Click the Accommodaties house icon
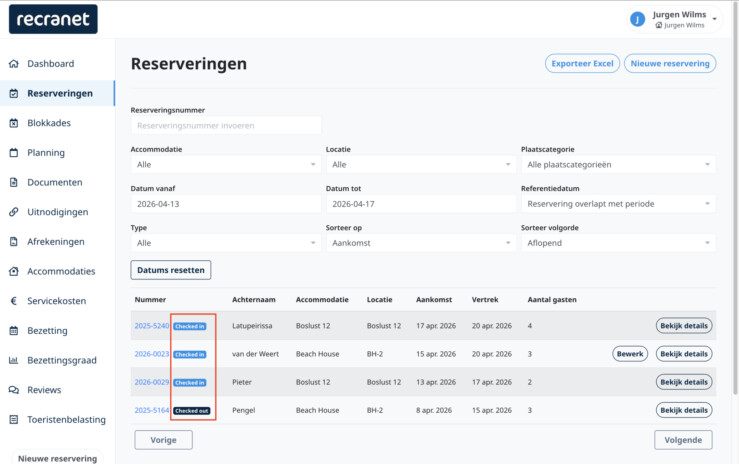 14,271
